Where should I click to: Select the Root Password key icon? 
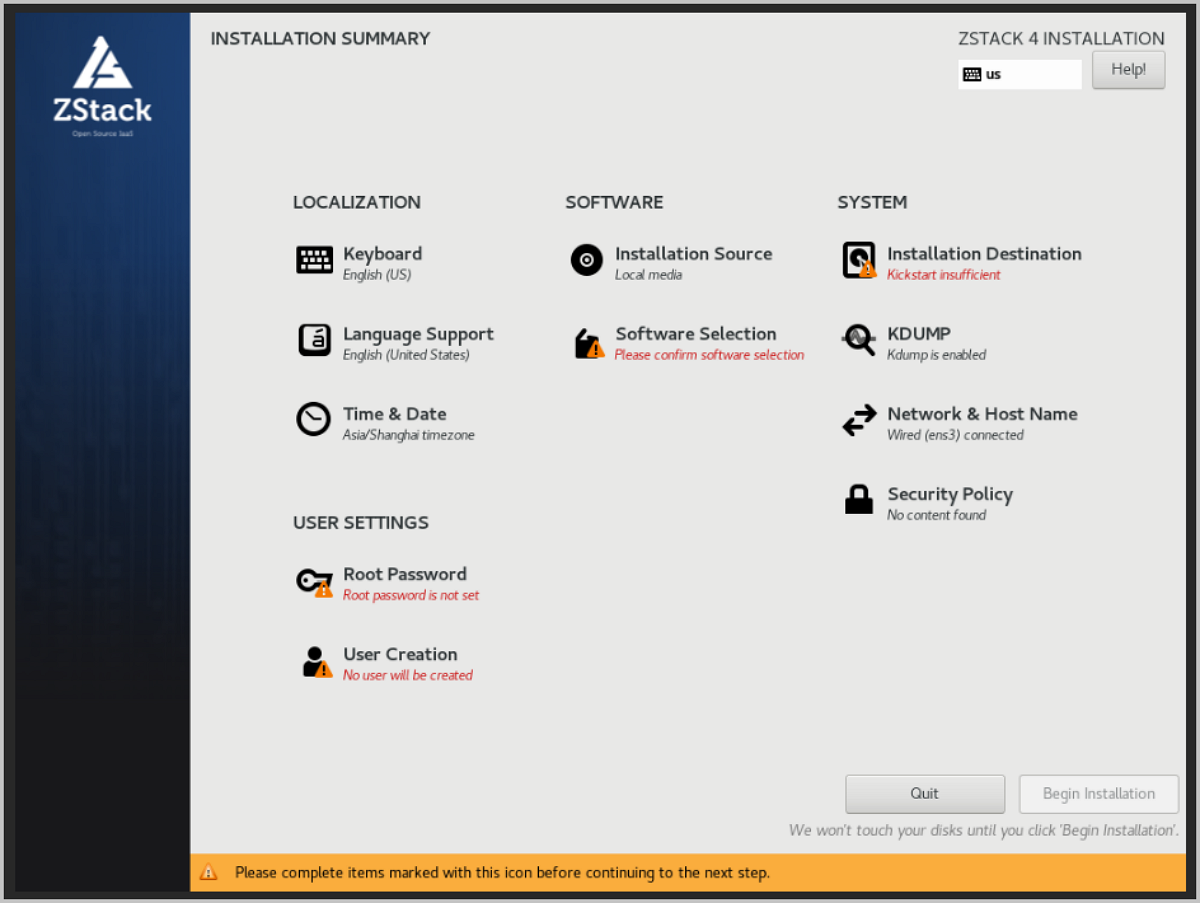point(314,582)
